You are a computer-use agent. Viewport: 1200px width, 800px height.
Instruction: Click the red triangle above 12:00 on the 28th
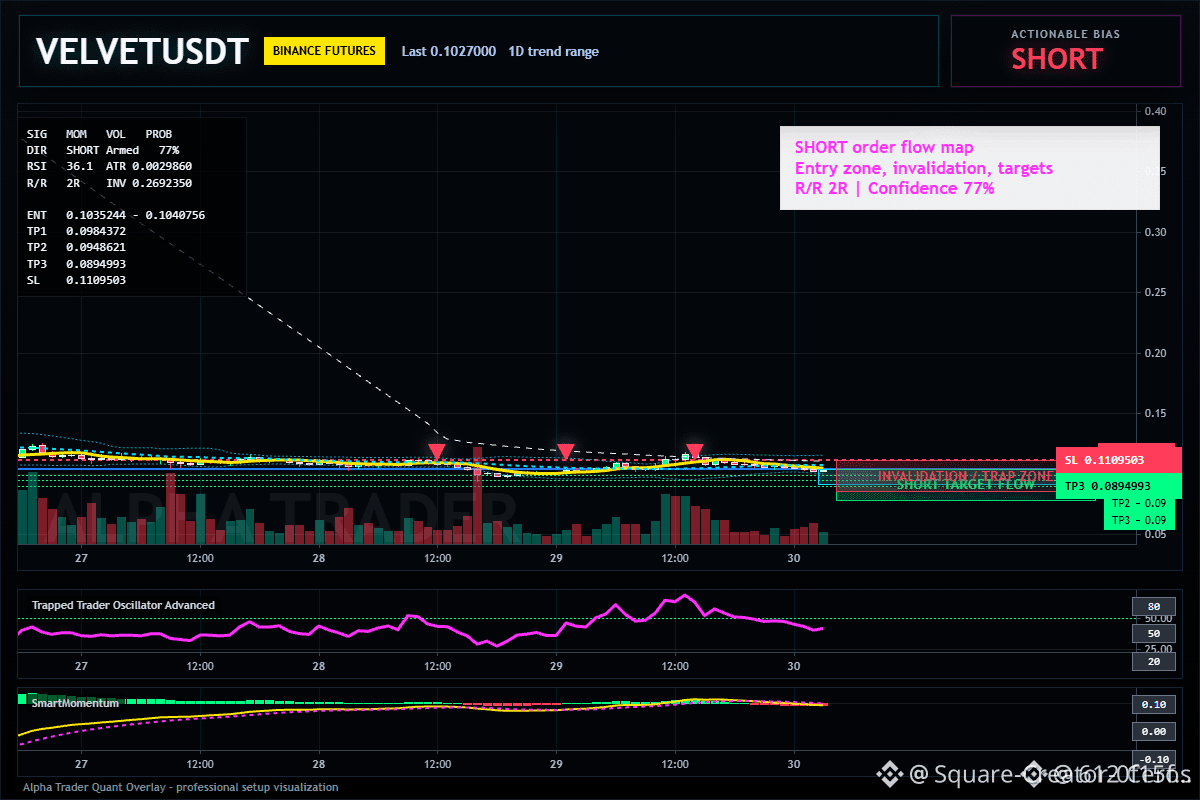437,452
